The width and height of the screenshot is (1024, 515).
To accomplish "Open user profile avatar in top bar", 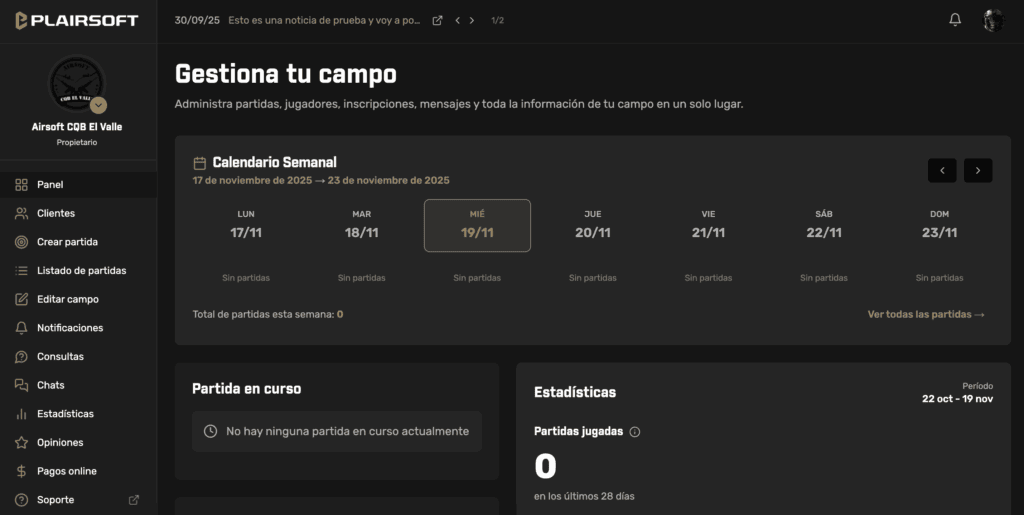I will tap(993, 20).
